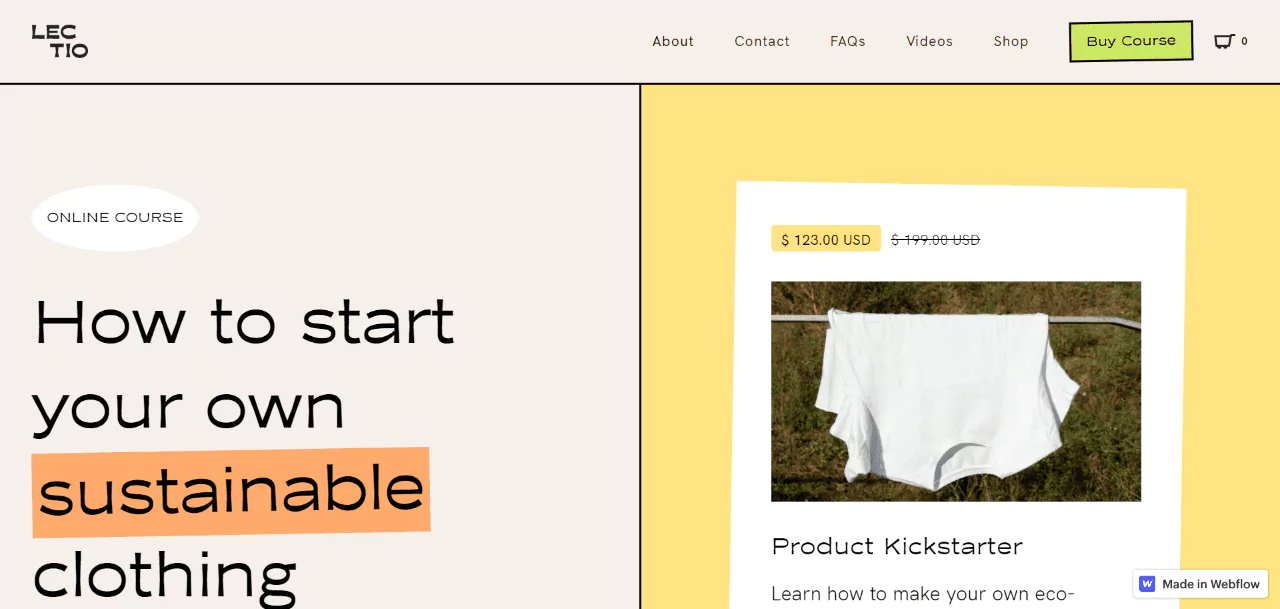Select the white t-shirt product image

955,391
